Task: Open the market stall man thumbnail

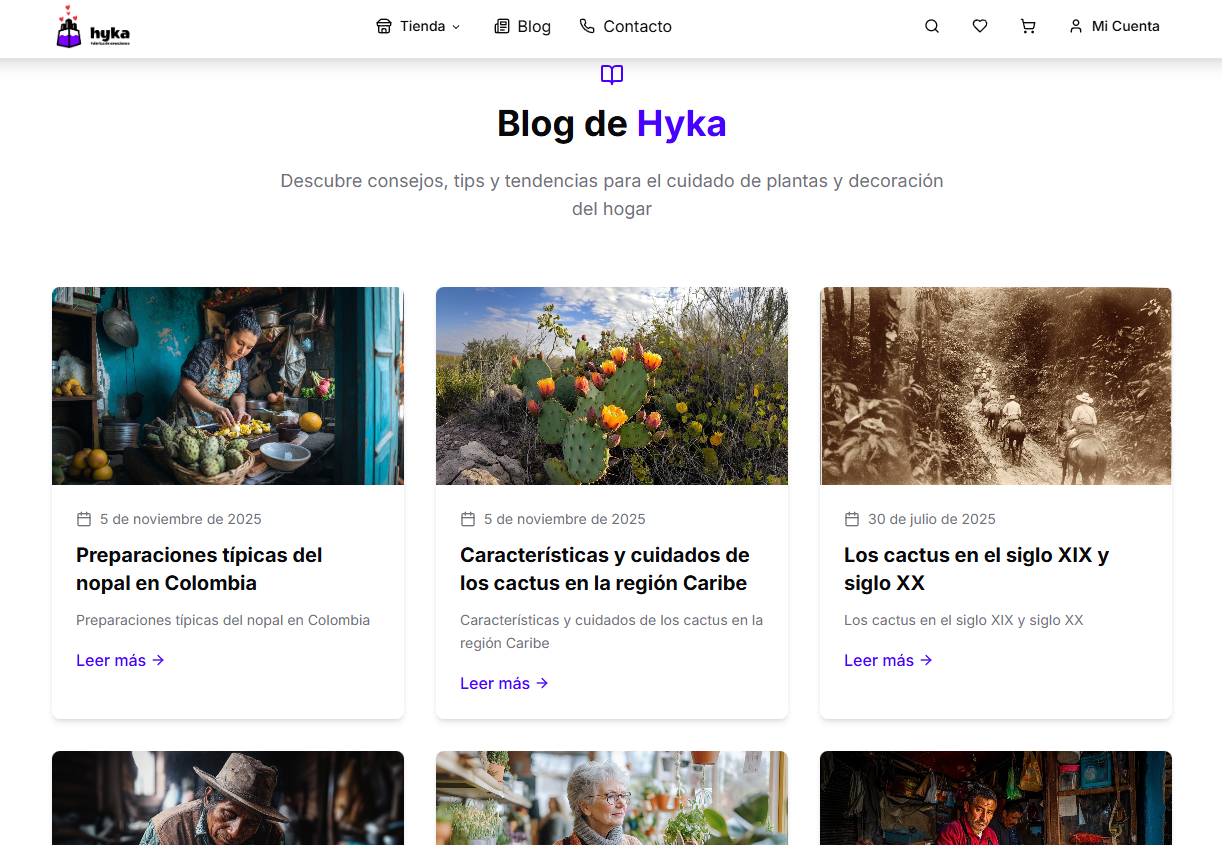Action: click(996, 798)
